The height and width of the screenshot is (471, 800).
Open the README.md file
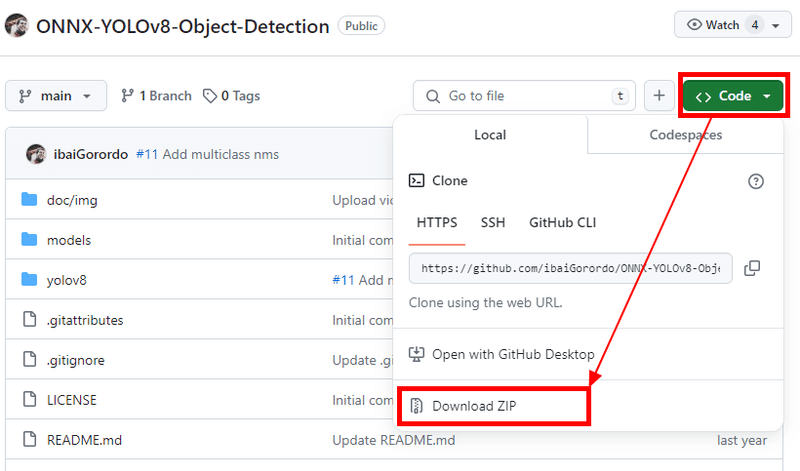click(84, 440)
